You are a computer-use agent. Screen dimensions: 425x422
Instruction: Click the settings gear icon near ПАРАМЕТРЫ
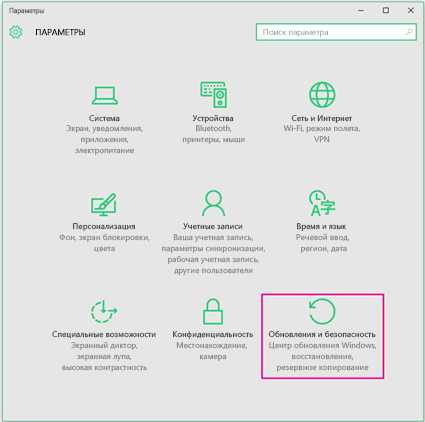click(16, 32)
